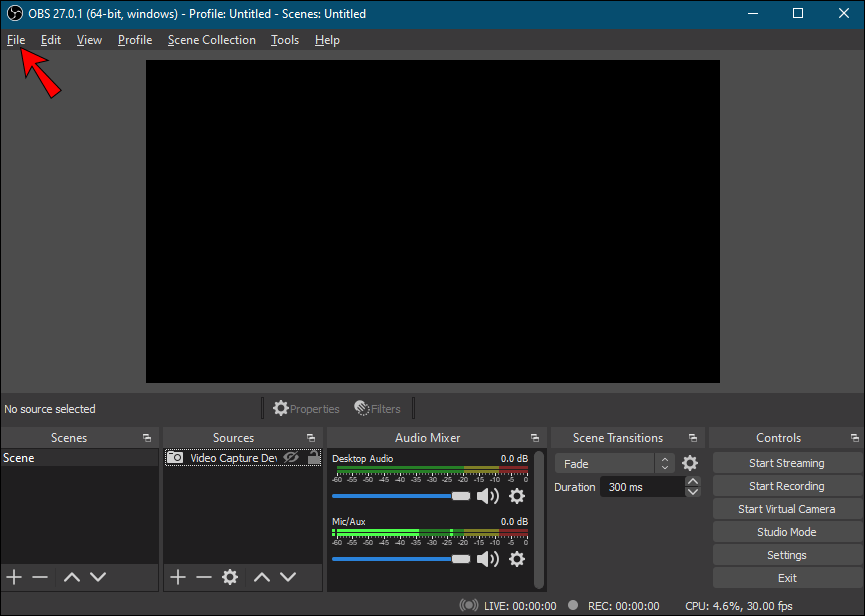Screen dimensions: 865x616
Task: Select the Scene entry in Scenes list
Action: click(x=79, y=458)
